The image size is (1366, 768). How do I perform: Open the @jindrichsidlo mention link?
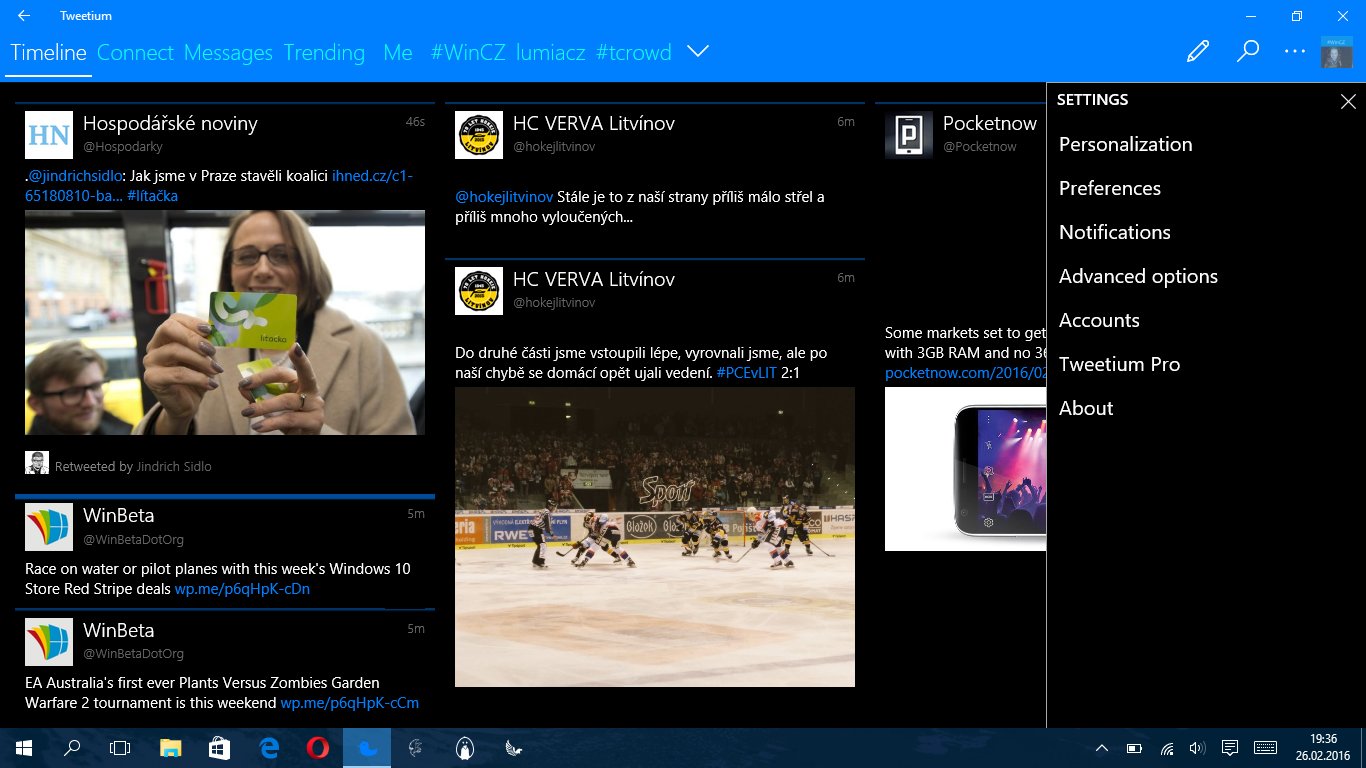pyautogui.click(x=75, y=176)
